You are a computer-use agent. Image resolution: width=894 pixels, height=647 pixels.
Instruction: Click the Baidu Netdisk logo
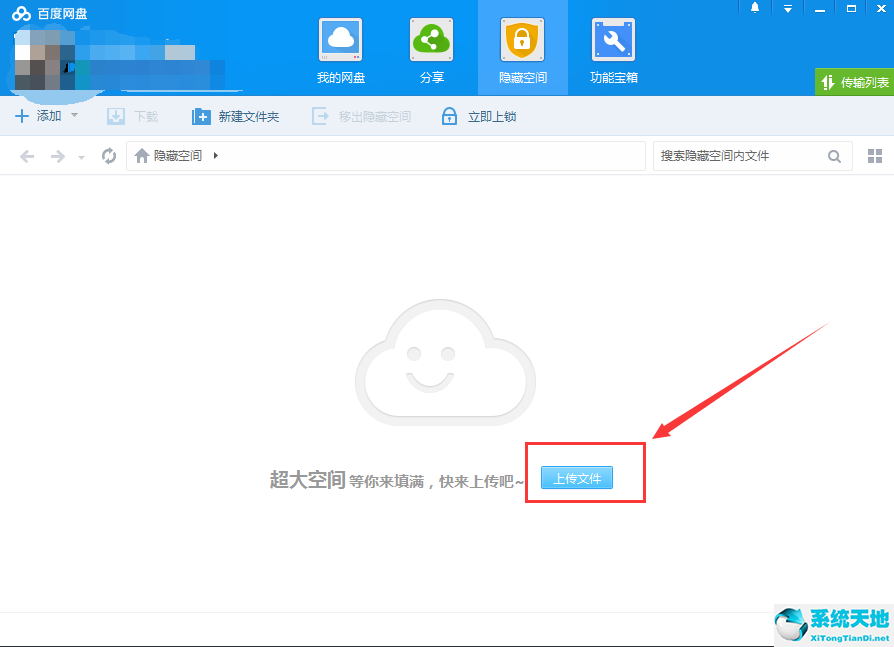click(x=22, y=12)
